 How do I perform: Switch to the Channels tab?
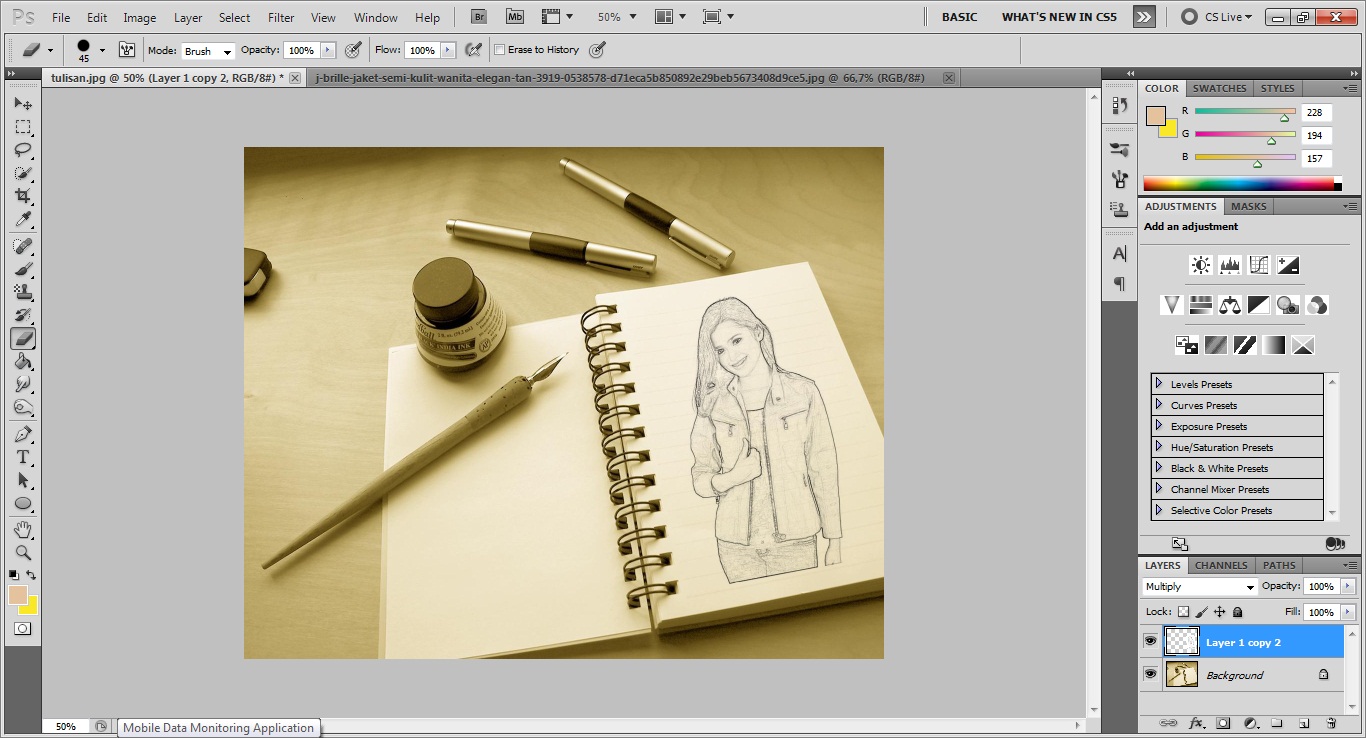[x=1221, y=565]
